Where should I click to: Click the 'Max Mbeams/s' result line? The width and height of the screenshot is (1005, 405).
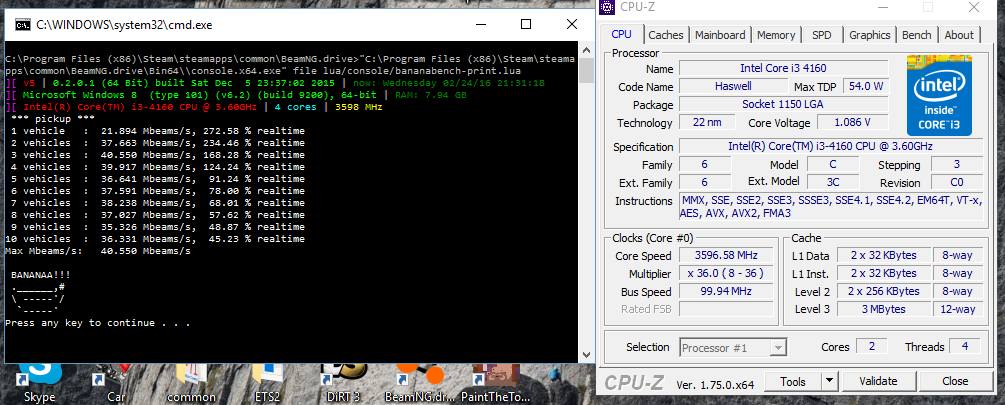coord(97,251)
